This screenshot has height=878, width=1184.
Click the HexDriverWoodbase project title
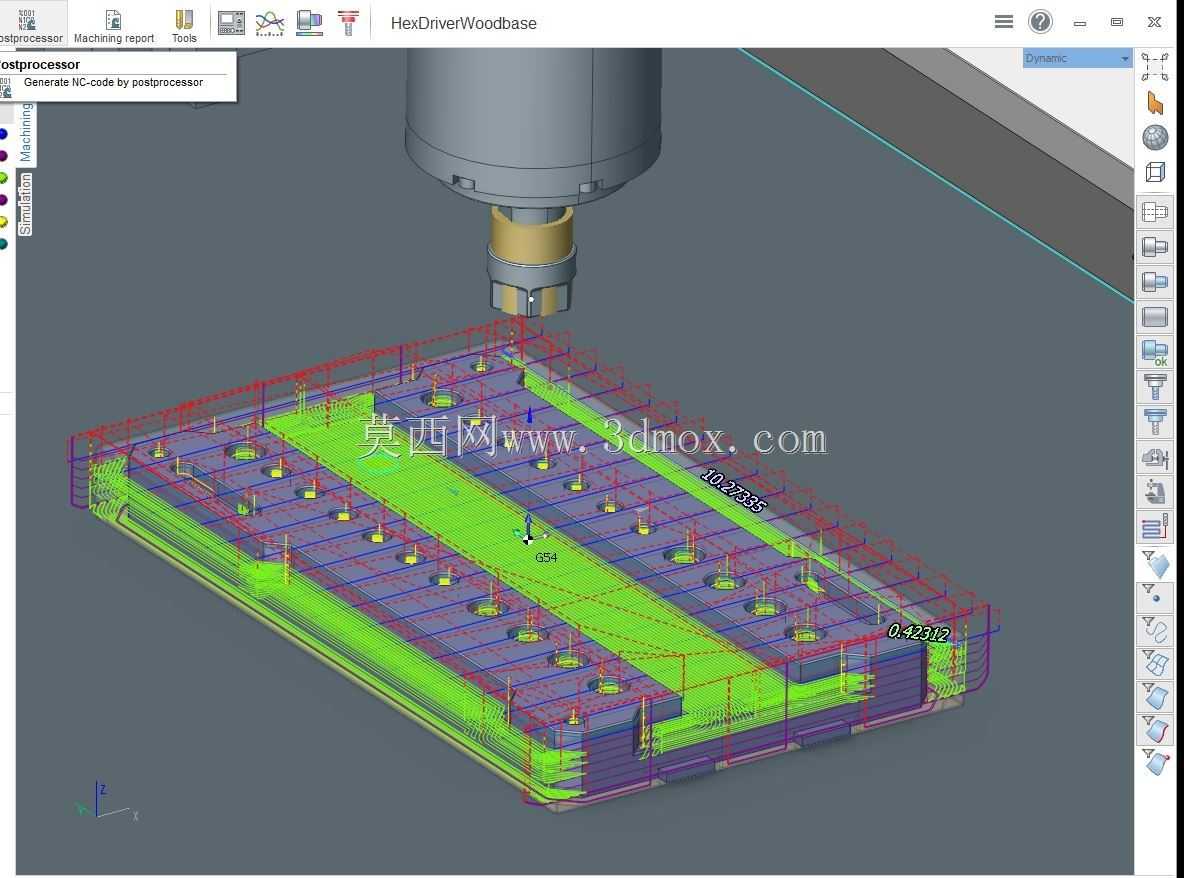463,23
